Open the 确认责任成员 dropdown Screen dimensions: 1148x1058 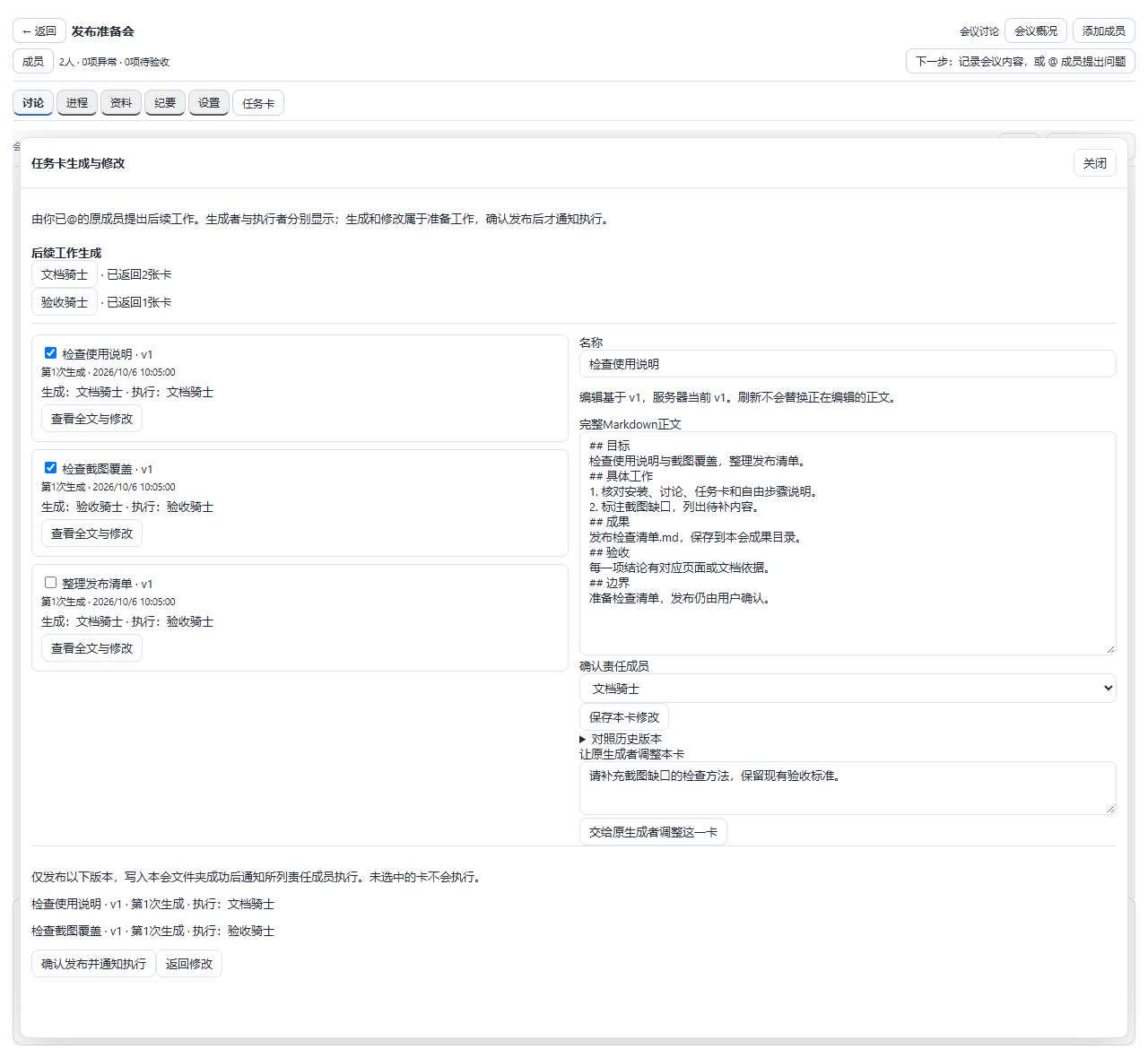[x=848, y=689]
